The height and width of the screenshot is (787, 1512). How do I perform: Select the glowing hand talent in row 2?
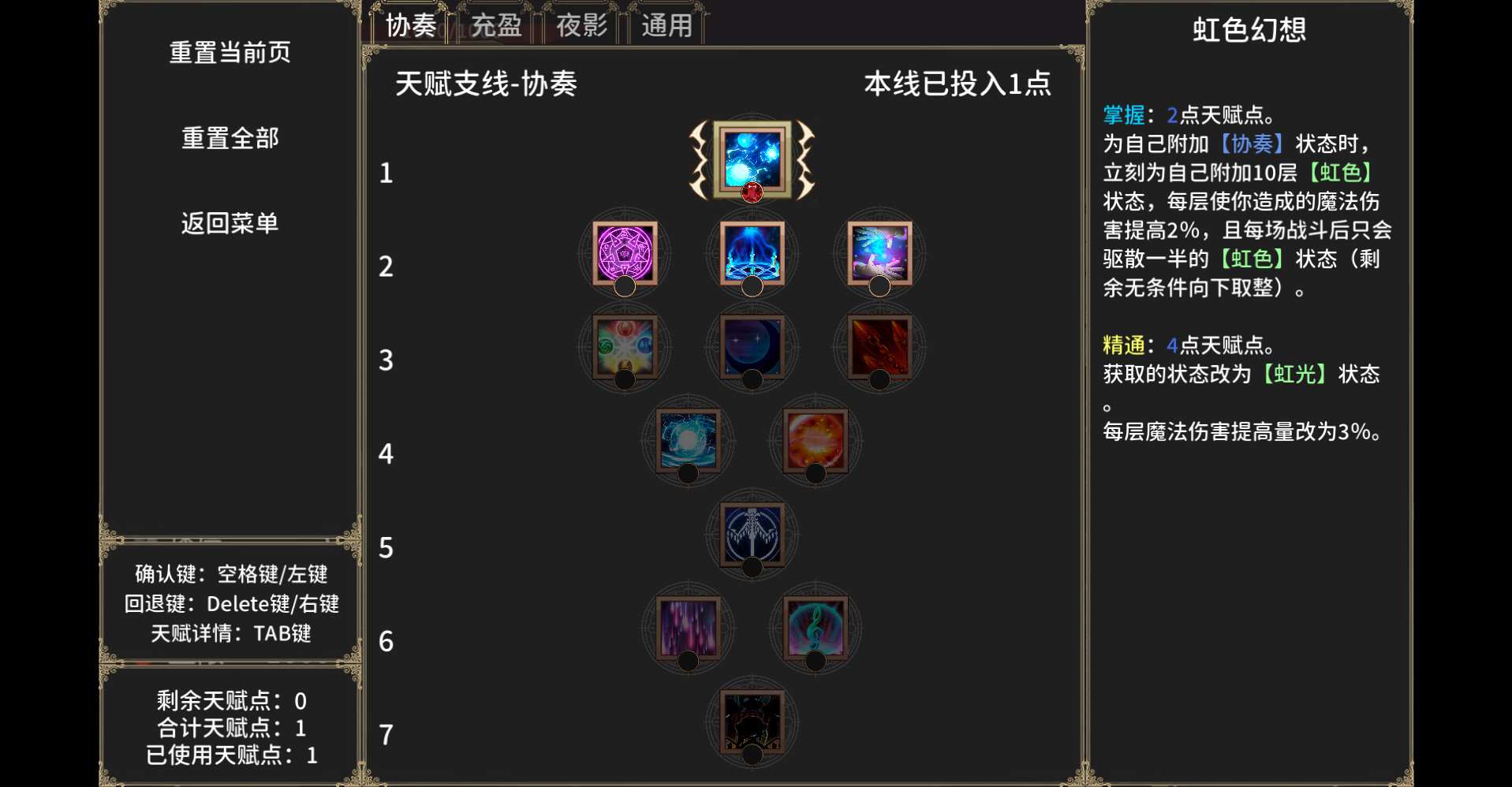[x=879, y=253]
